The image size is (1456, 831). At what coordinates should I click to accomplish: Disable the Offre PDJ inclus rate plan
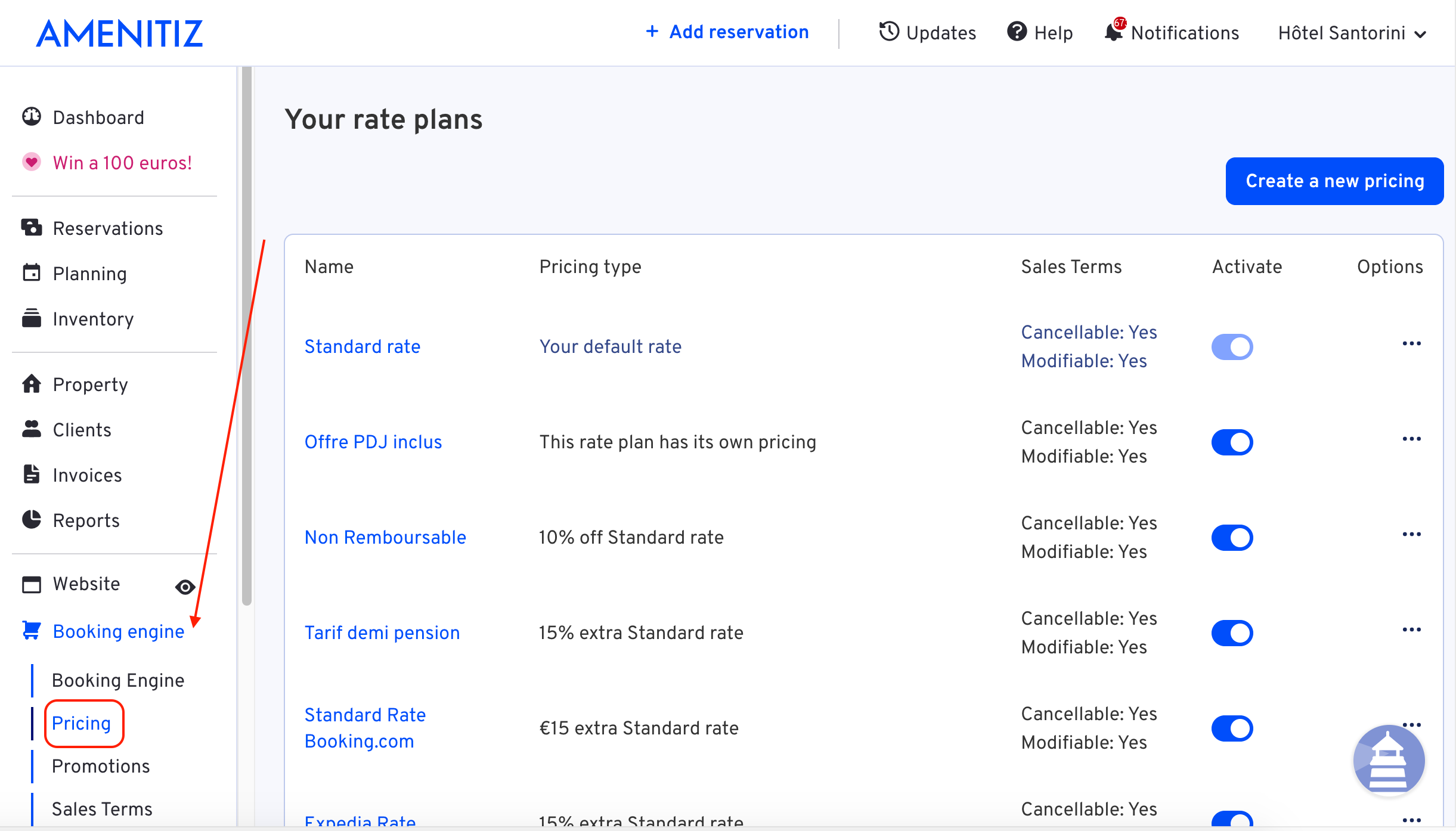(1232, 442)
